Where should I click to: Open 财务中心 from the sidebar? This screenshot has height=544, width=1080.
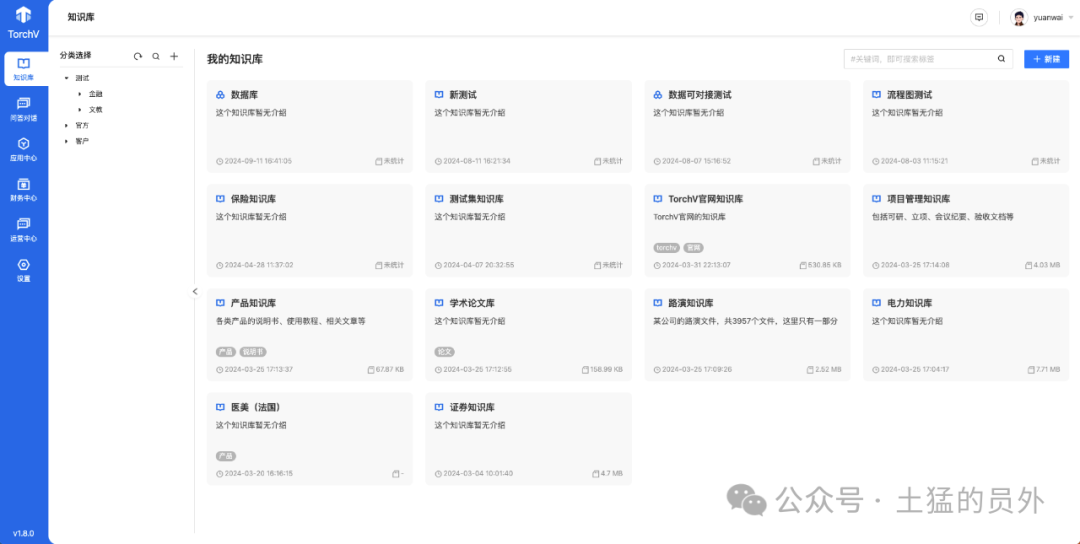(23, 189)
